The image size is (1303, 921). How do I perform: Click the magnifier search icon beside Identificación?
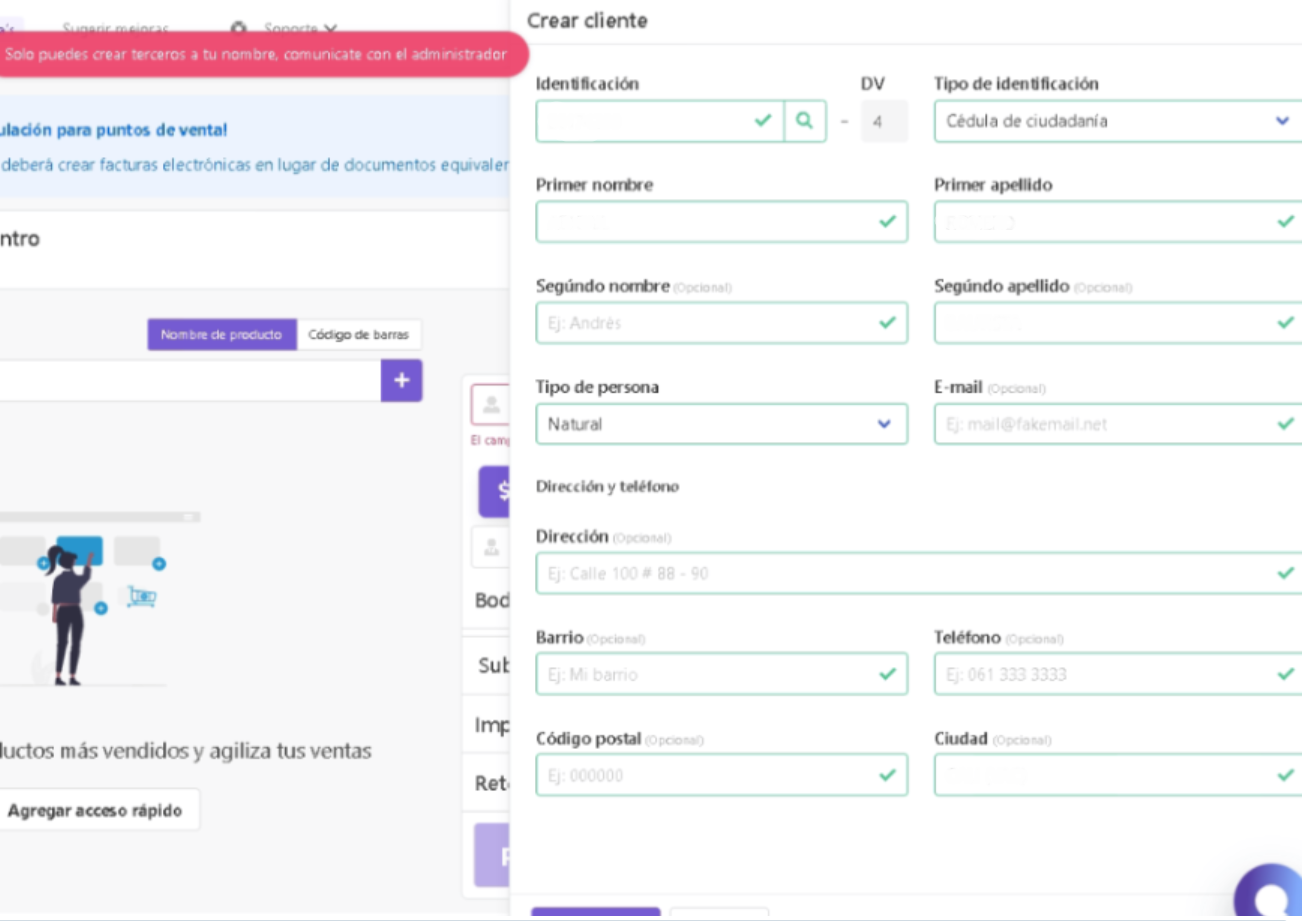tap(805, 121)
